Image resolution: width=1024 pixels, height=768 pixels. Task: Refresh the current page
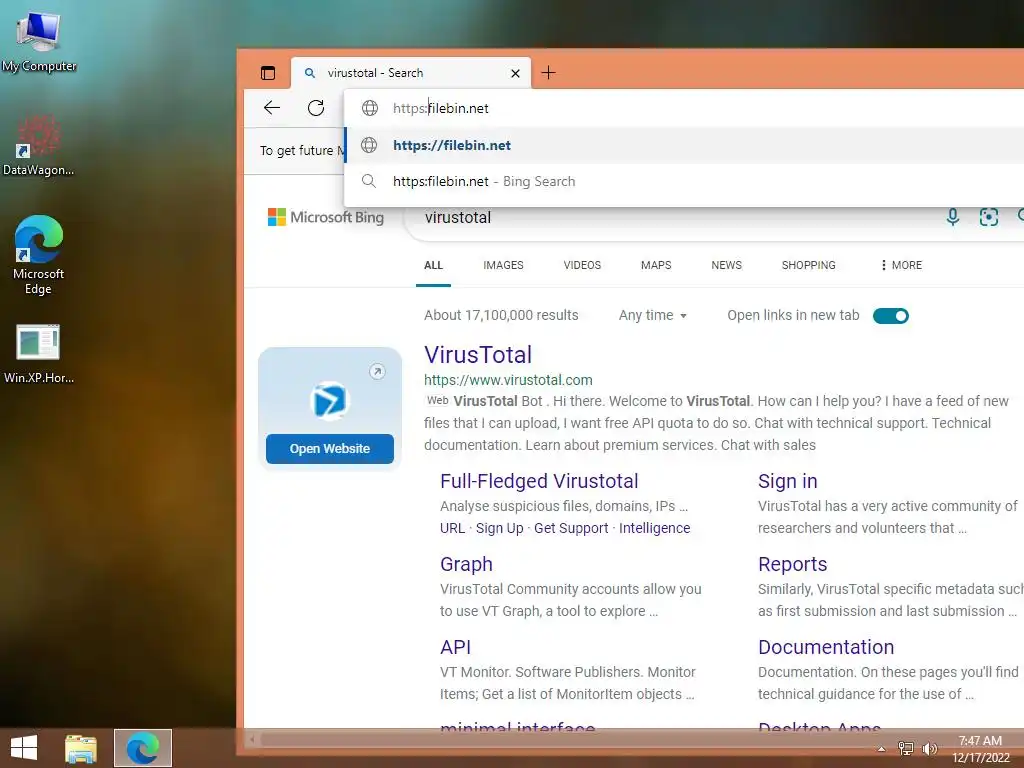pyautogui.click(x=316, y=108)
